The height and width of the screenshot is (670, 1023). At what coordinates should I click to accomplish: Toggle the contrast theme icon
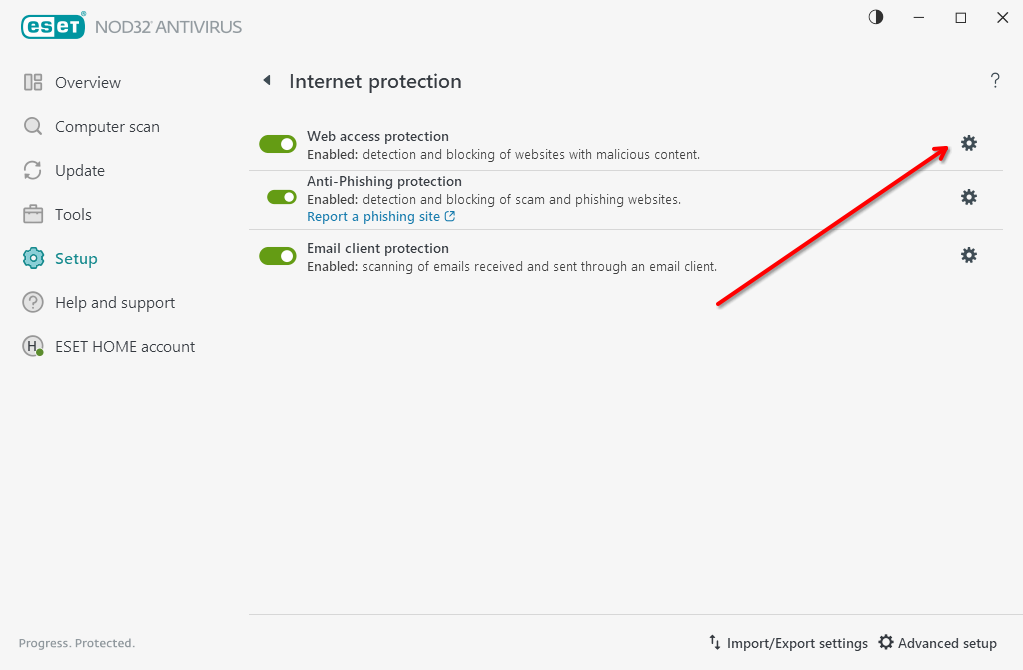876,17
